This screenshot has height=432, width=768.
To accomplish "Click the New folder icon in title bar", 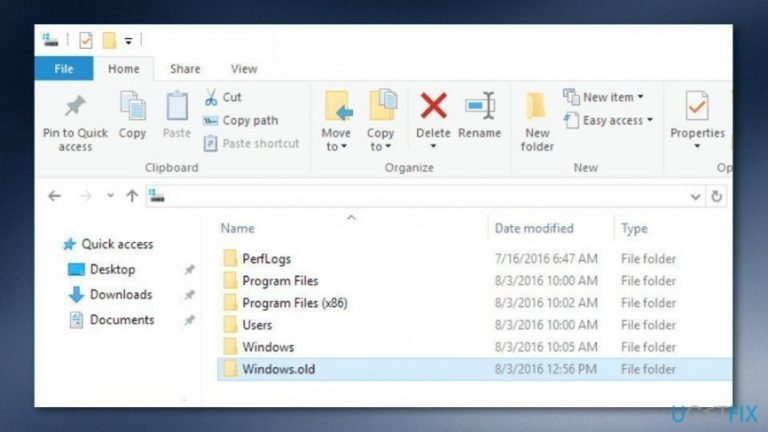I will [x=109, y=40].
